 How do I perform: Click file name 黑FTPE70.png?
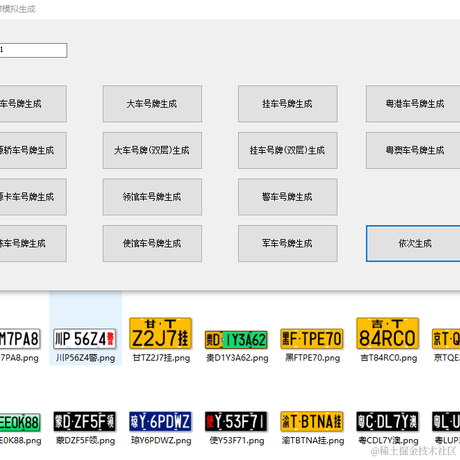312,358
